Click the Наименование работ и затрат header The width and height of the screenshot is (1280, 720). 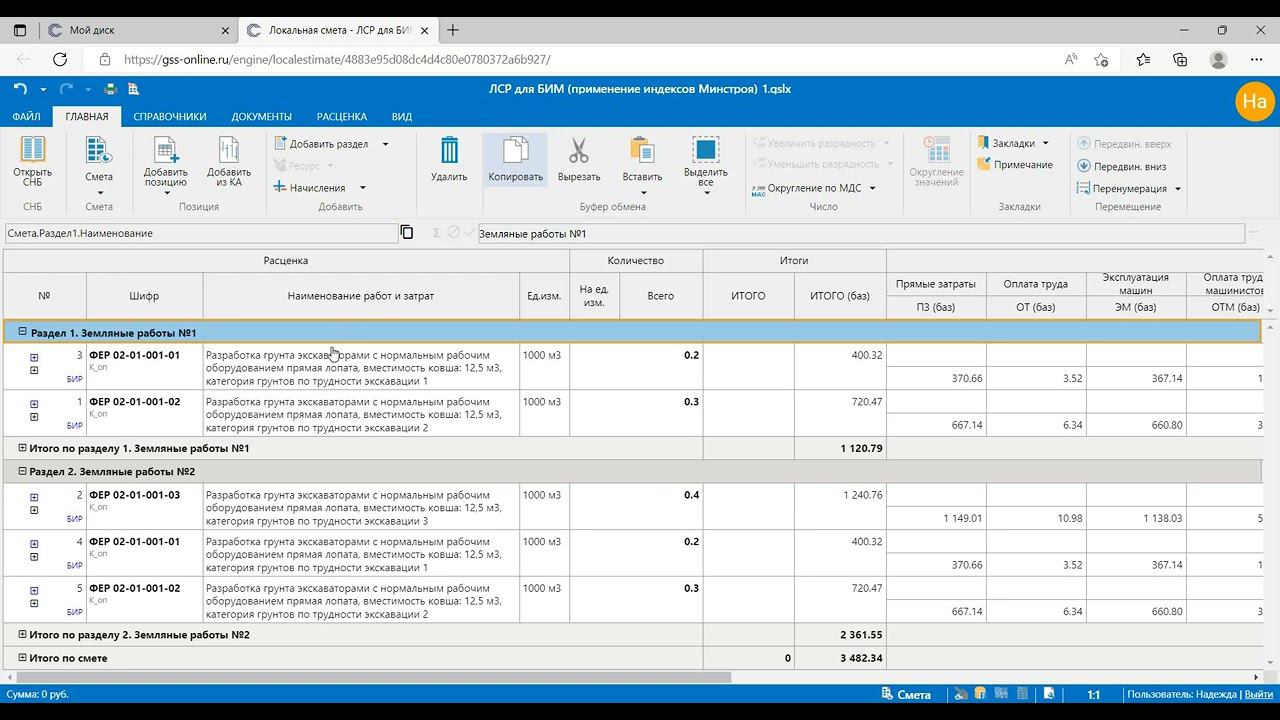361,296
